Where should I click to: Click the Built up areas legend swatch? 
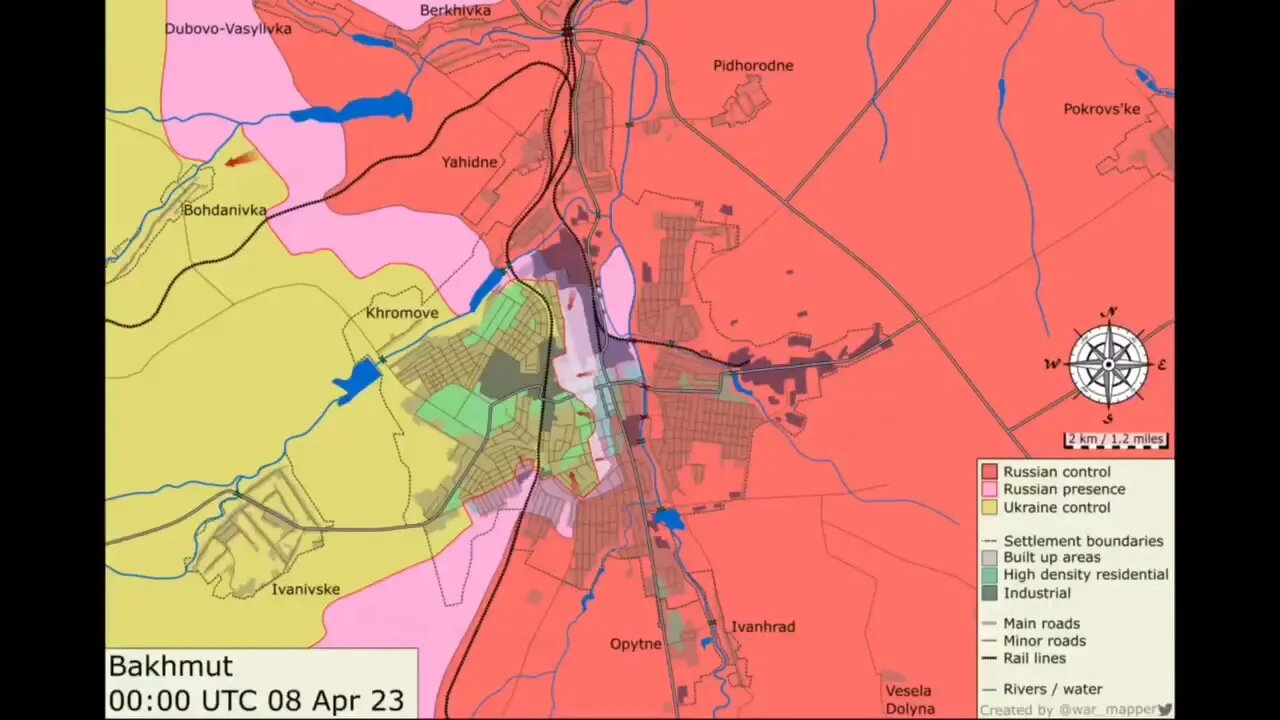pos(990,558)
